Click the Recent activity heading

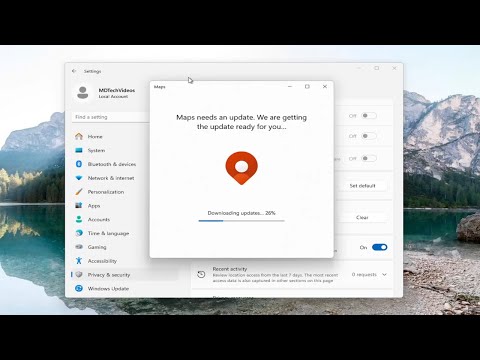click(230, 269)
